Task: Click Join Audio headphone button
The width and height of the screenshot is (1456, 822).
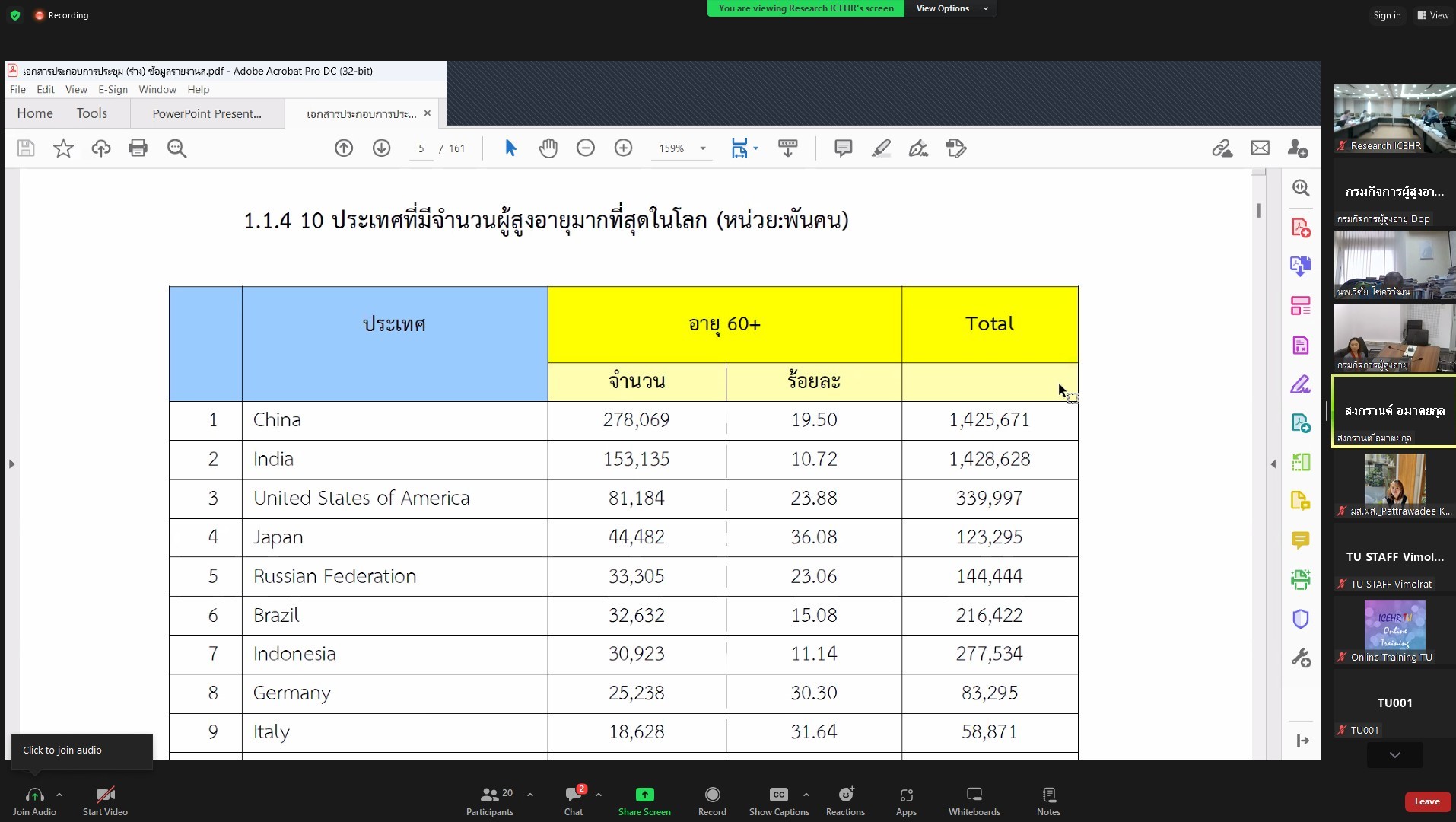Action: point(34,801)
